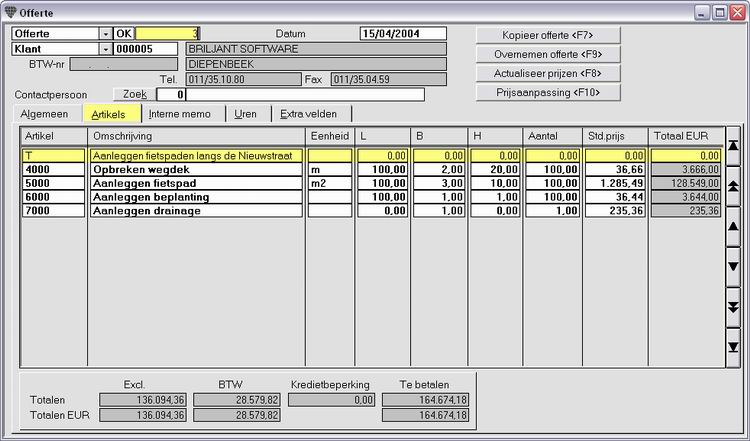Click the Offerte window title bar icon

click(x=11, y=11)
